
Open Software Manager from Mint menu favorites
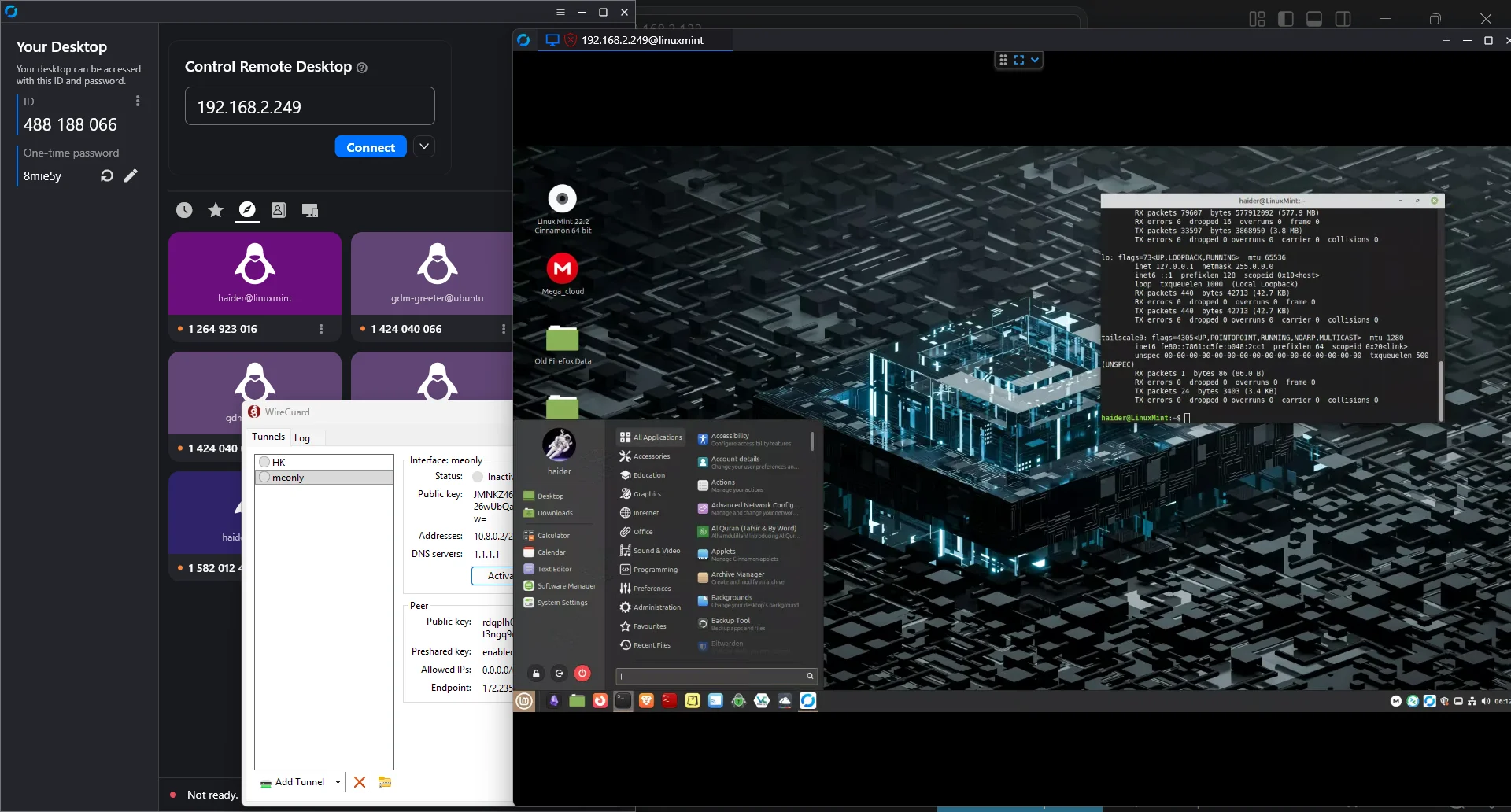pyautogui.click(x=560, y=586)
